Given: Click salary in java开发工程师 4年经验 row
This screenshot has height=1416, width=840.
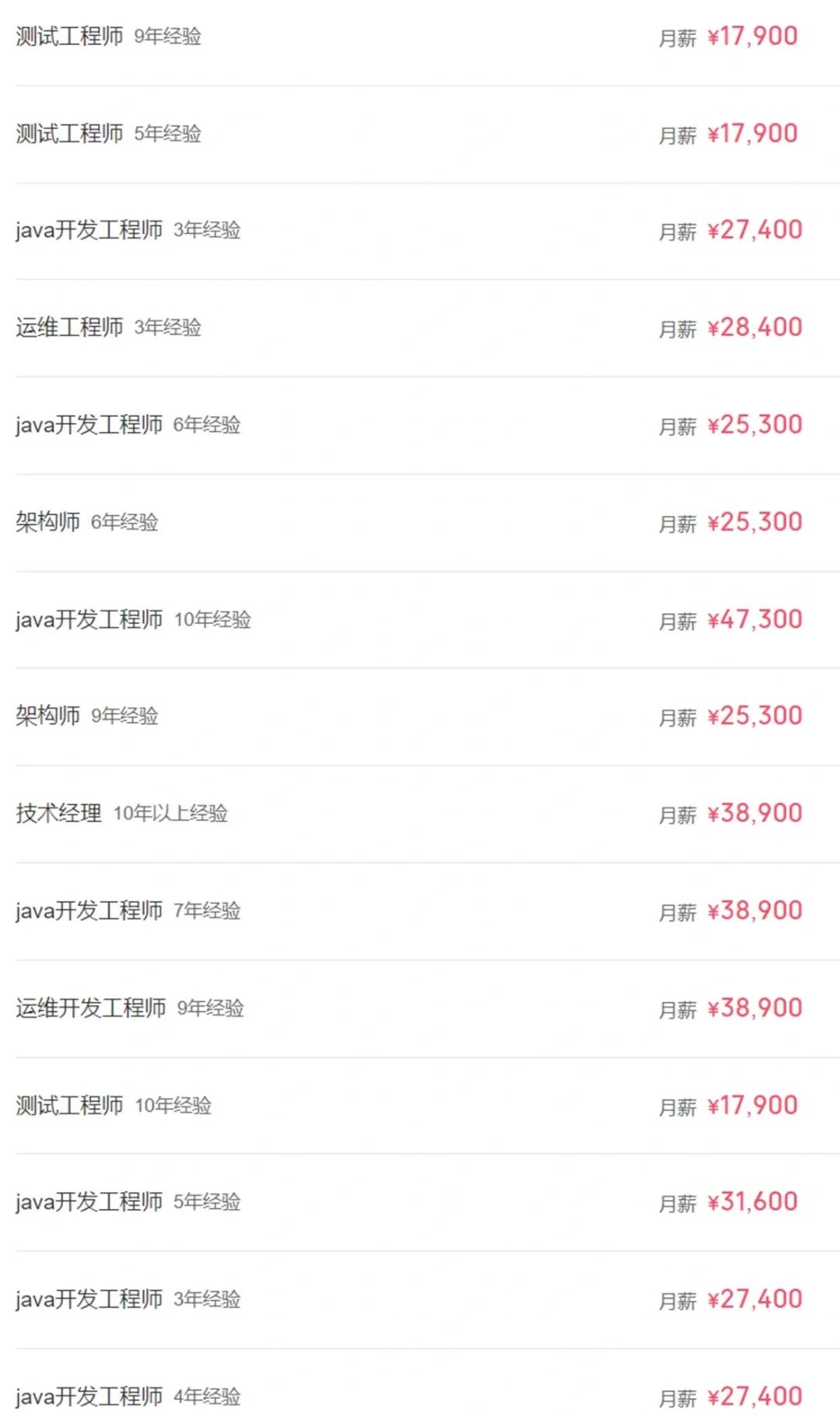Looking at the screenshot, I should click(754, 1397).
